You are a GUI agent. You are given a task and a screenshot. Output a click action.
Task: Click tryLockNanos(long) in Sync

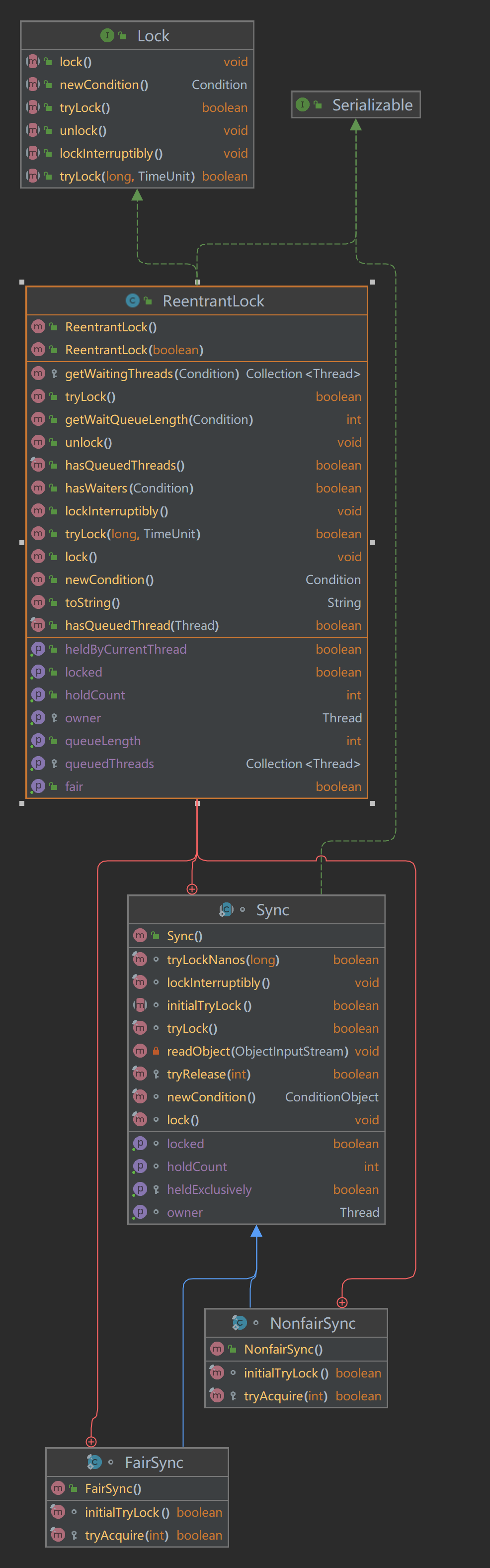223,960
